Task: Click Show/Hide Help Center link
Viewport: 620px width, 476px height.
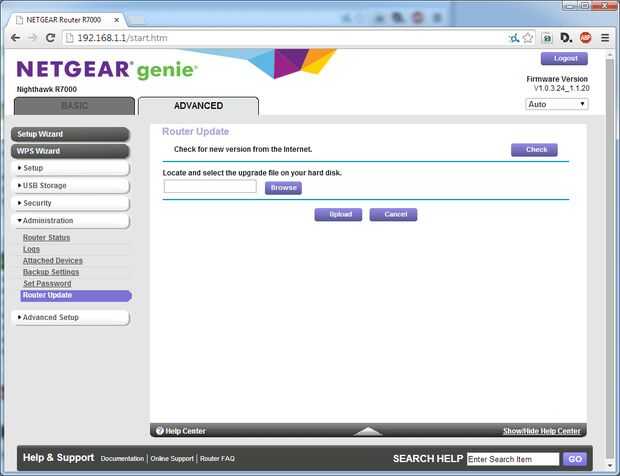Action: 542,431
